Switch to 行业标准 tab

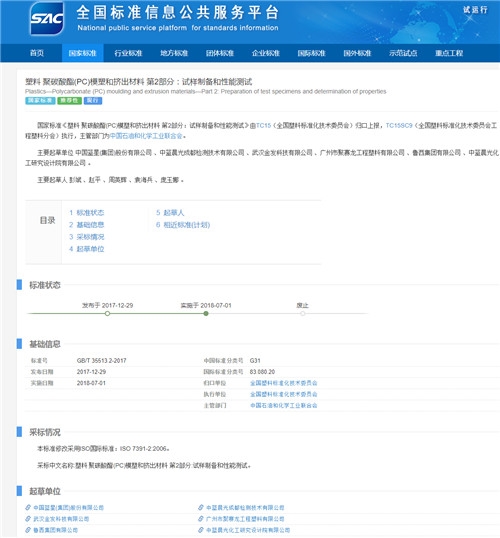pyautogui.click(x=128, y=53)
